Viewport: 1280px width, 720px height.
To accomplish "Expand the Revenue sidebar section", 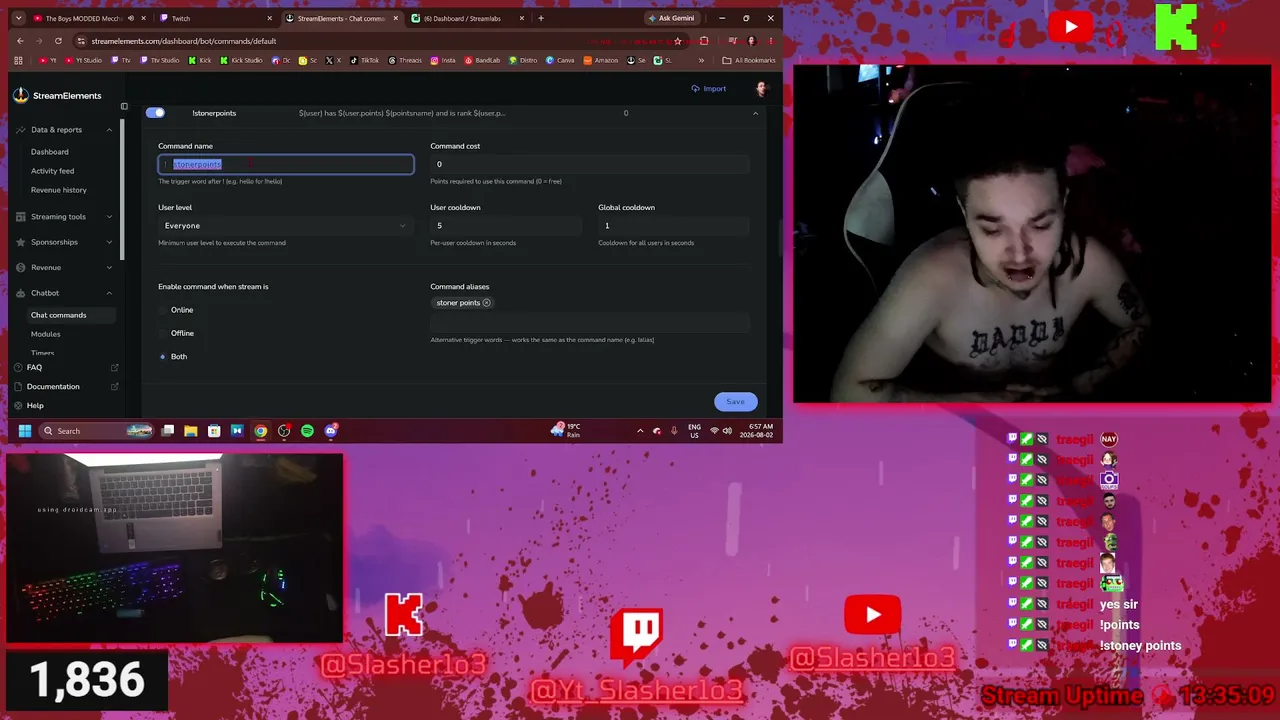I will [x=65, y=268].
